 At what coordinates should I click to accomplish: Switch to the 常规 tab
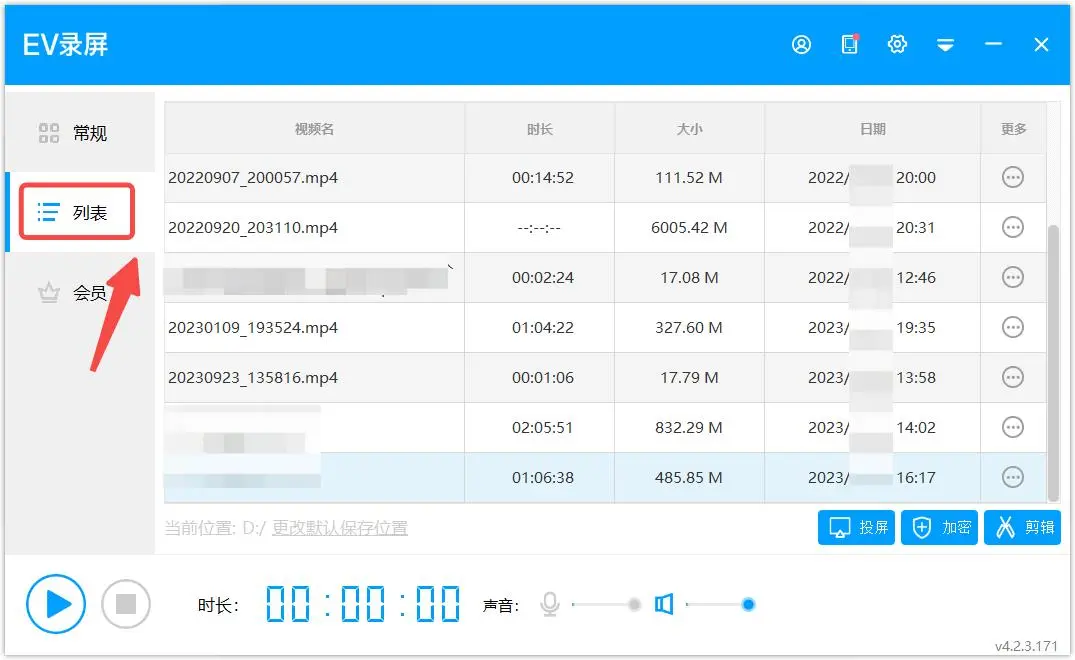[x=80, y=133]
